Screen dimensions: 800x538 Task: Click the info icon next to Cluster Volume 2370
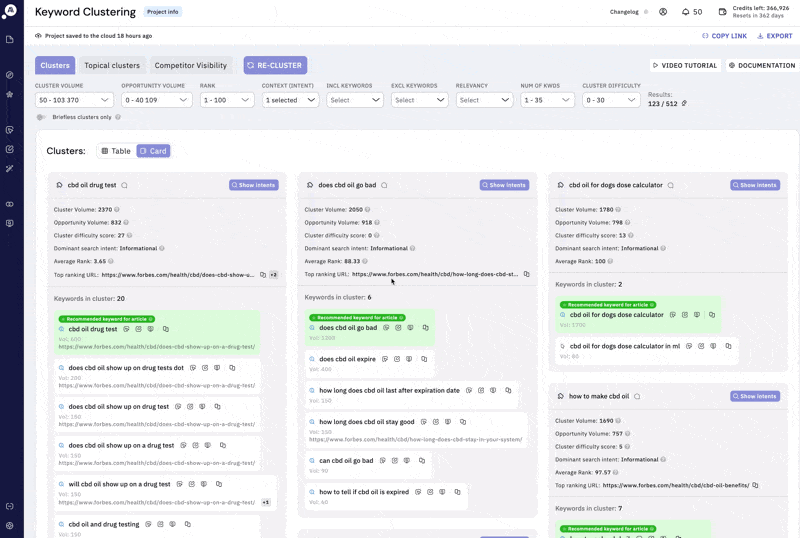click(x=117, y=210)
